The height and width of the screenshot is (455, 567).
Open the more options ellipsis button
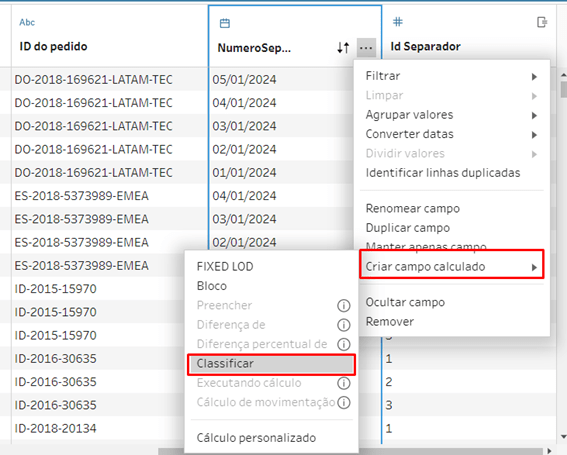pos(366,47)
